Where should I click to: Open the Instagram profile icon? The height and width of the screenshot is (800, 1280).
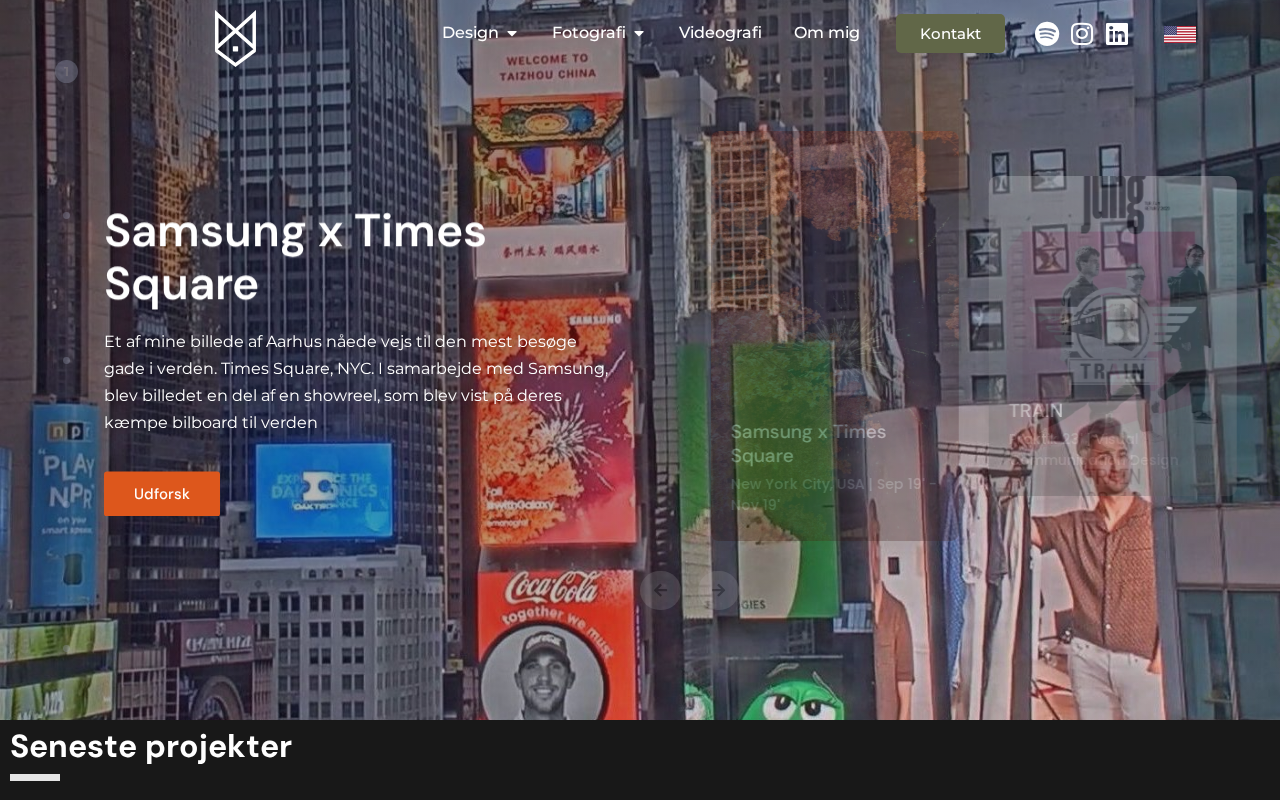pos(1082,34)
